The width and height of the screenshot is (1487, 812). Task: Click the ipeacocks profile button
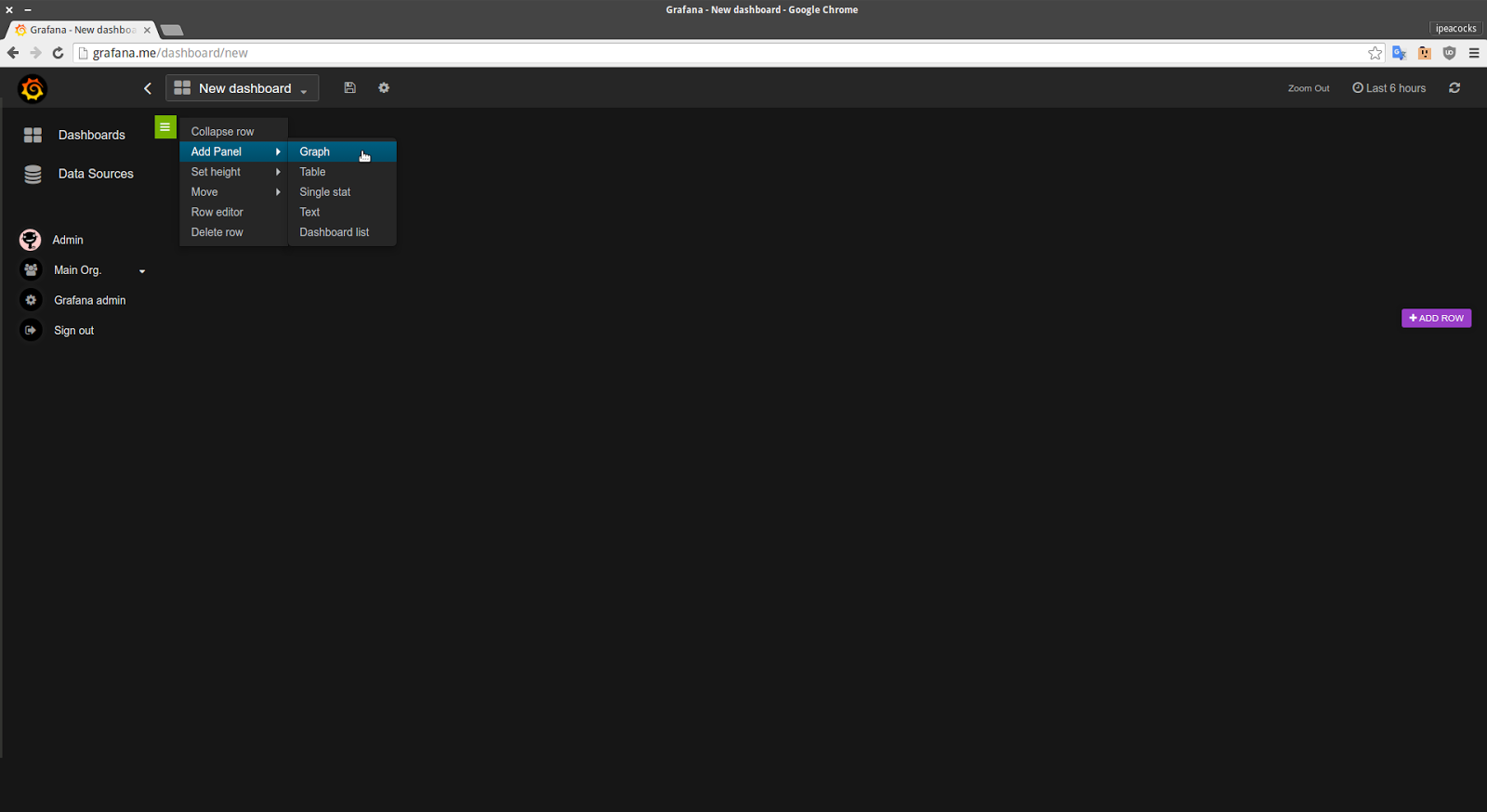1455,28
